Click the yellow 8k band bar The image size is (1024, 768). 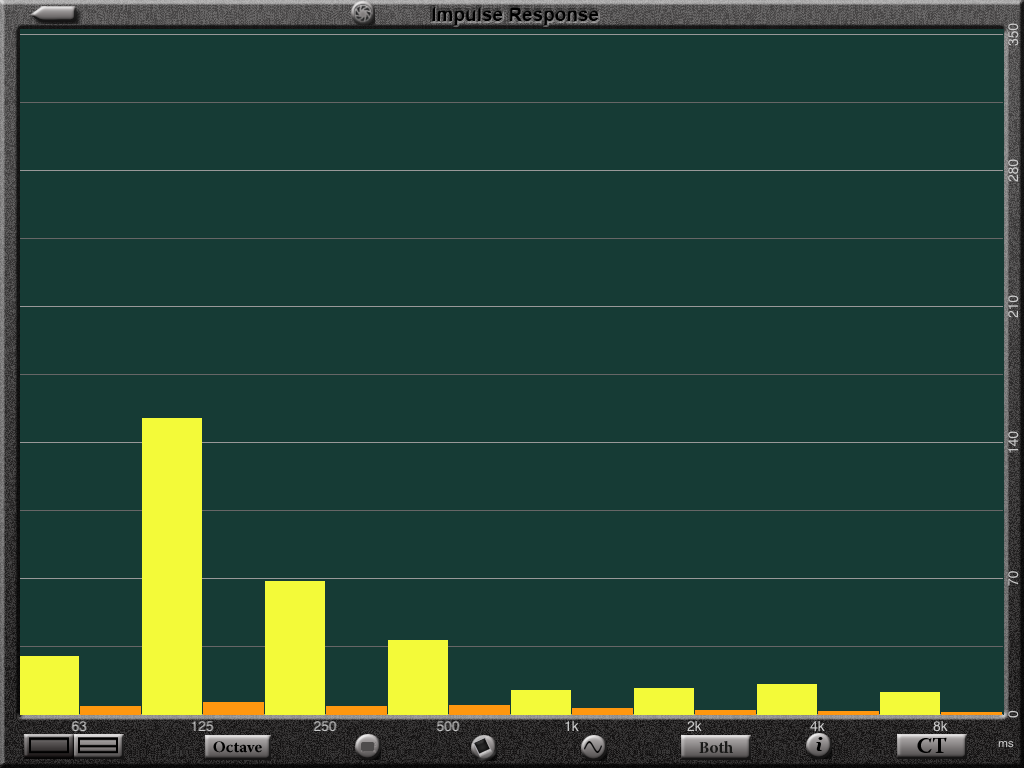[910, 703]
